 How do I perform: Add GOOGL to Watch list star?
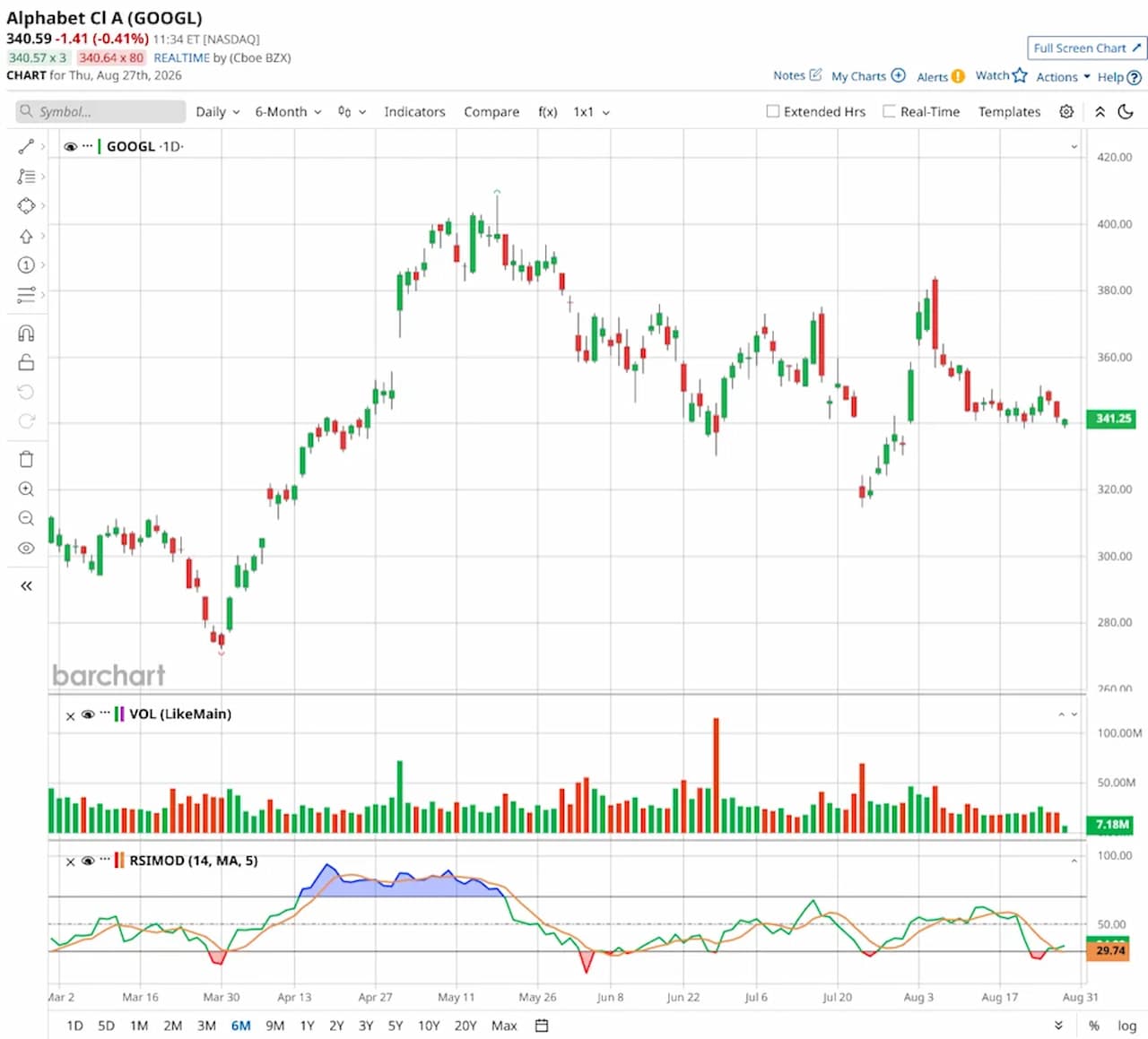tap(1020, 75)
